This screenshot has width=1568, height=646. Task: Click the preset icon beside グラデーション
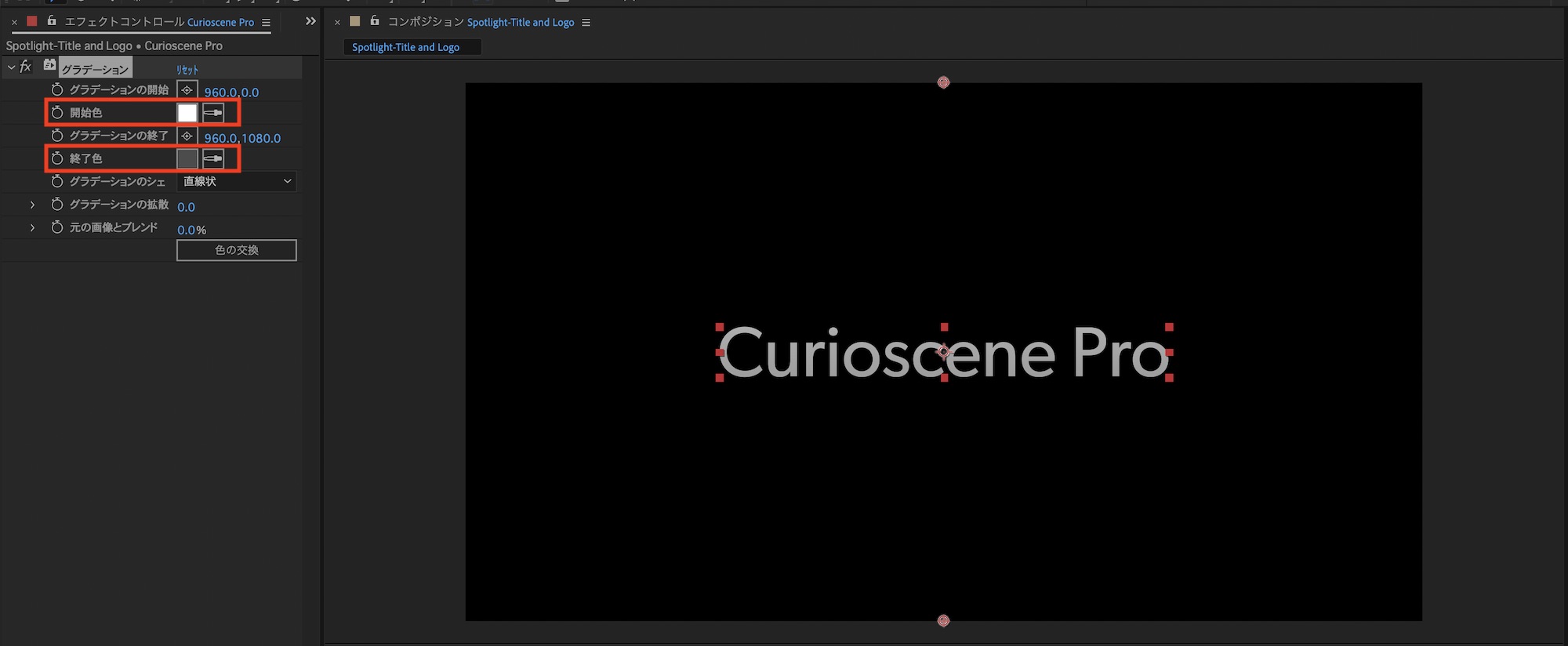tap(49, 64)
